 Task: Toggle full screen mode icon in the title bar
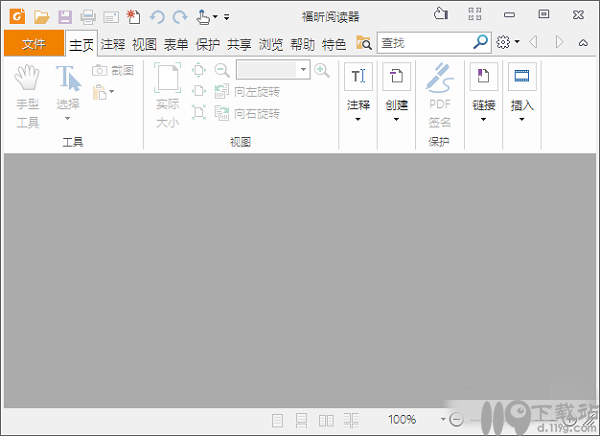click(474, 14)
